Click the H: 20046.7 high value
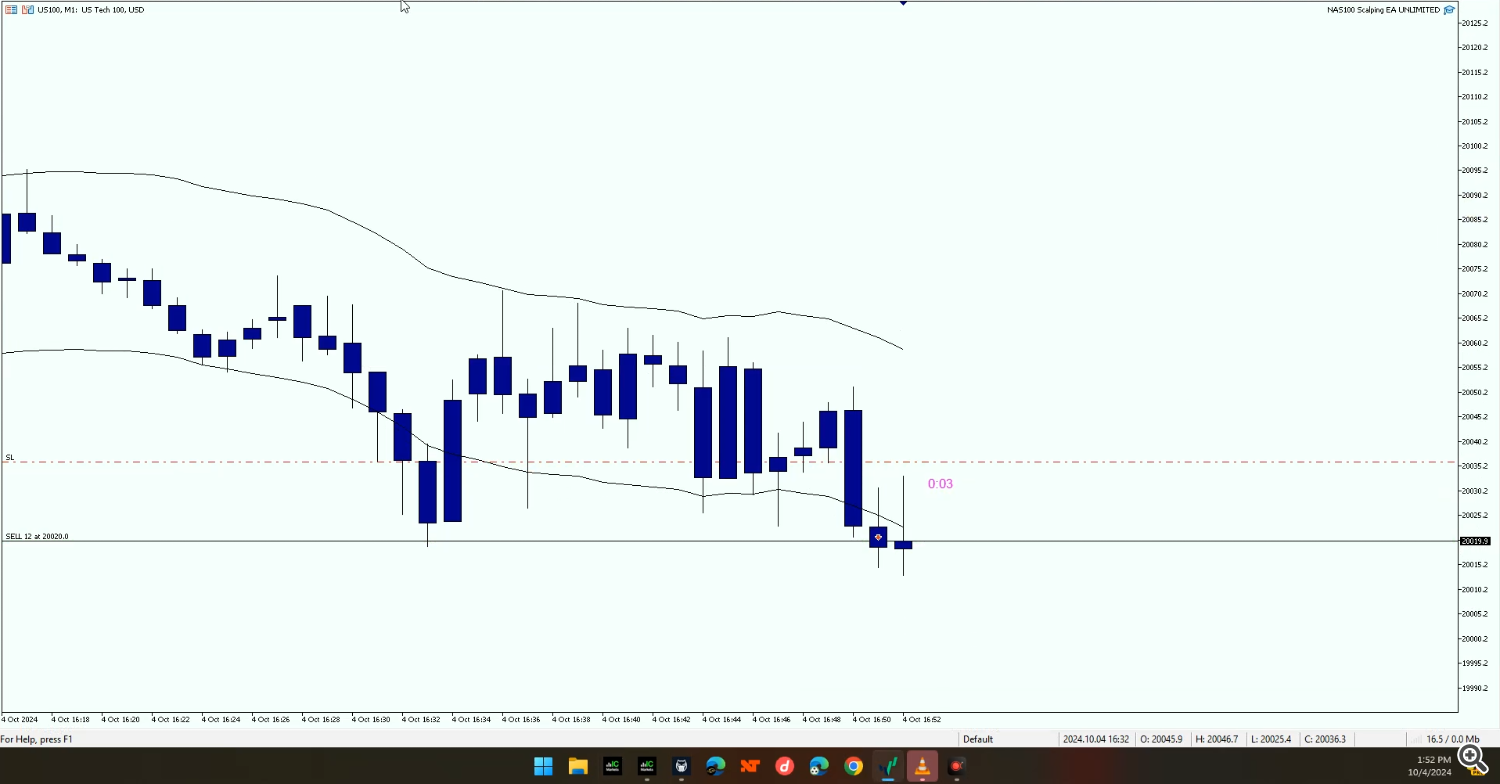The image size is (1500, 784). click(1216, 739)
